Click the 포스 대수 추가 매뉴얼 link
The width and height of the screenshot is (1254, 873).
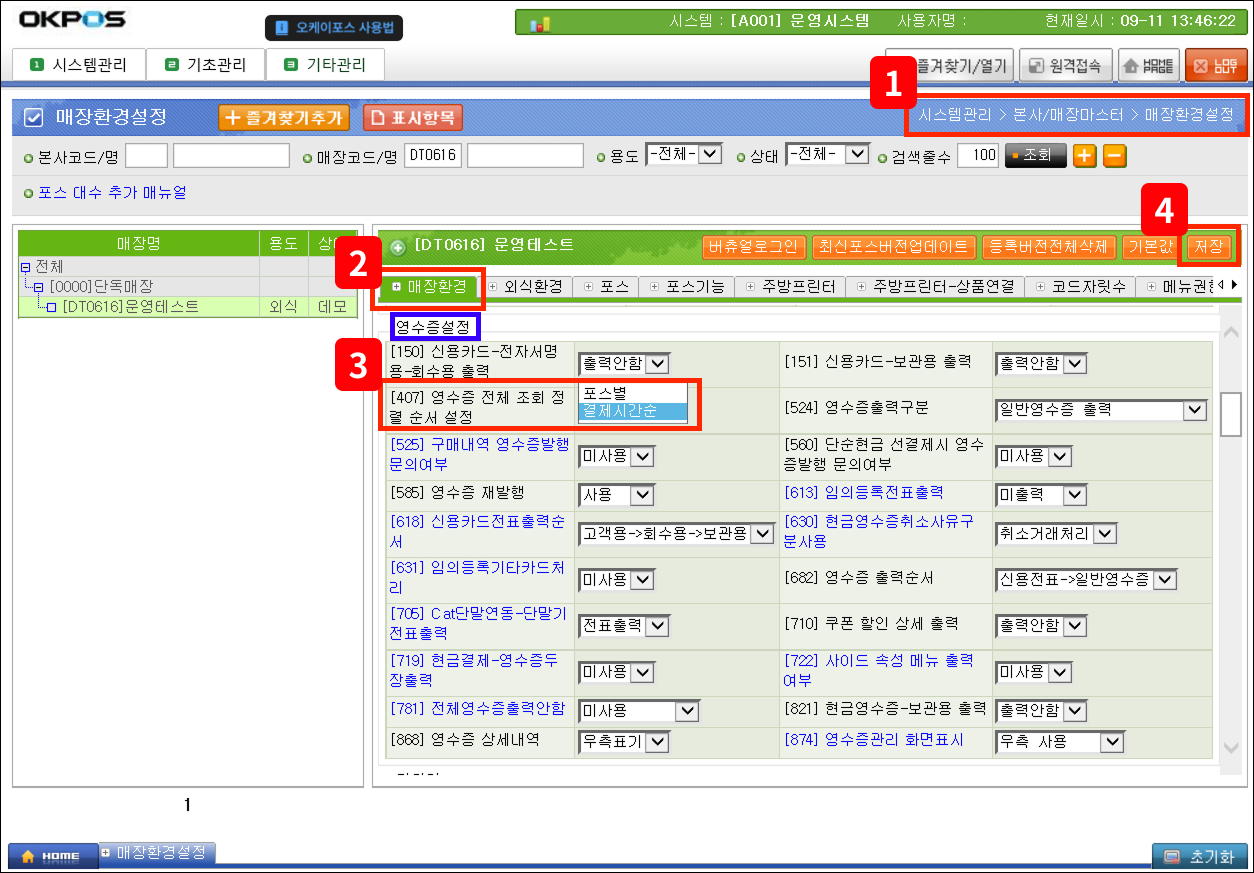click(112, 192)
